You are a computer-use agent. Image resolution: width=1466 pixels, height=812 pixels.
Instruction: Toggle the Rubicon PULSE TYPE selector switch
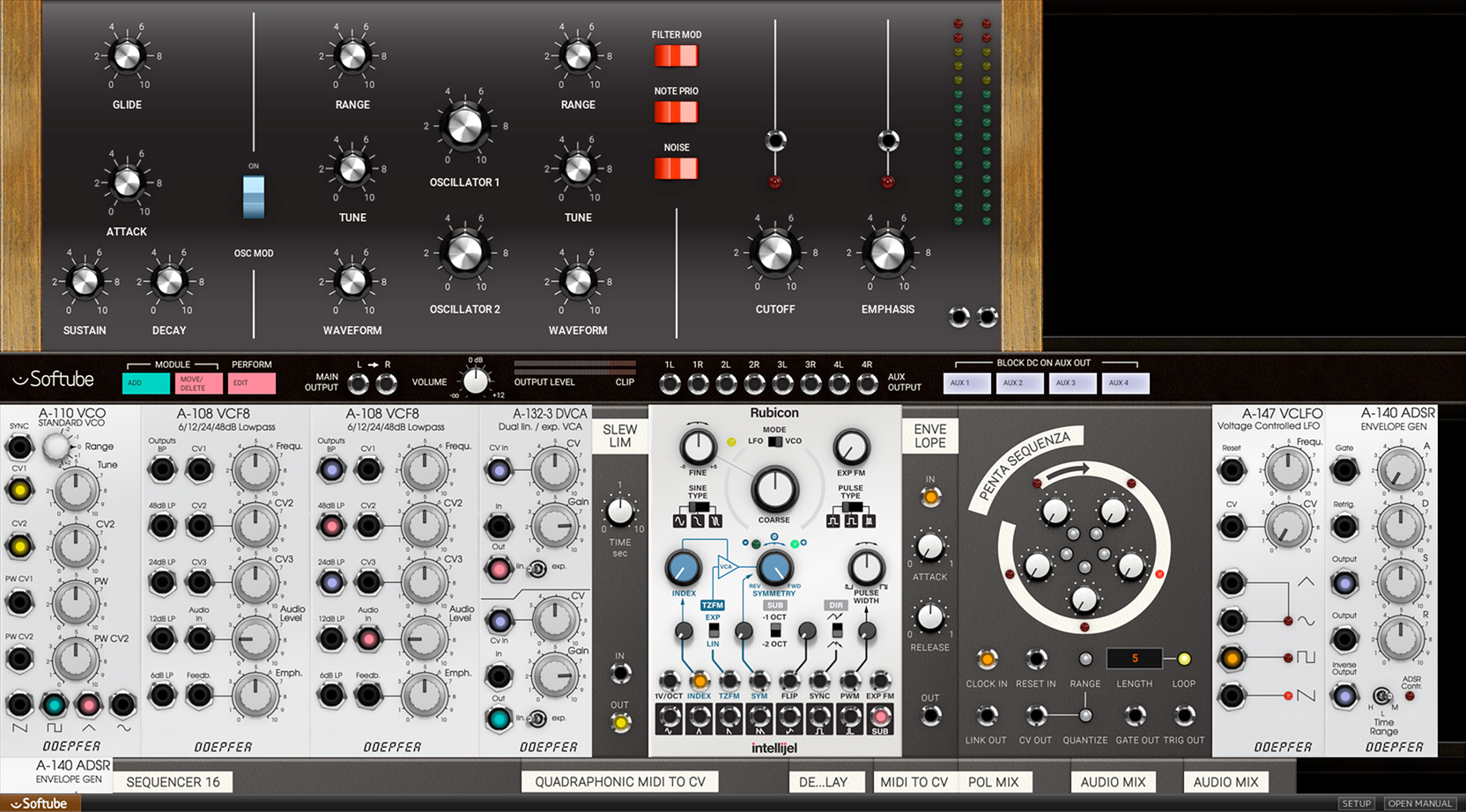(851, 508)
